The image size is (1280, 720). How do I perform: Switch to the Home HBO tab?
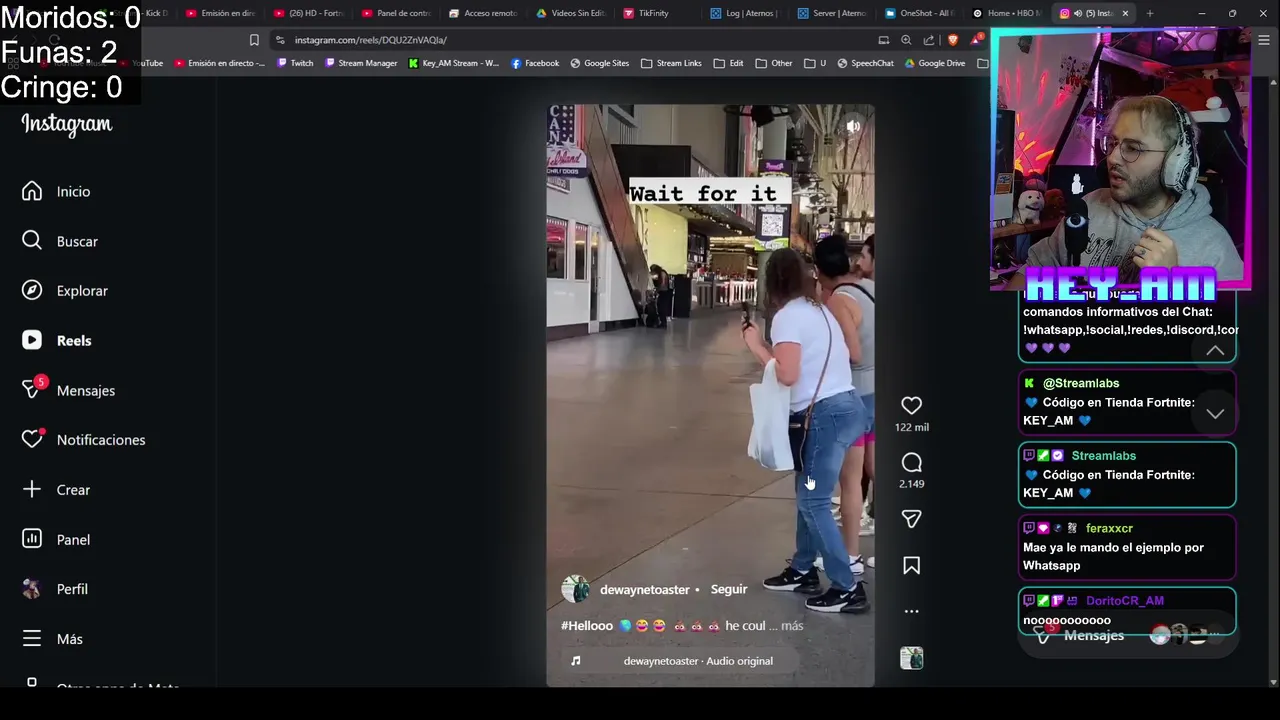[x=1008, y=13]
